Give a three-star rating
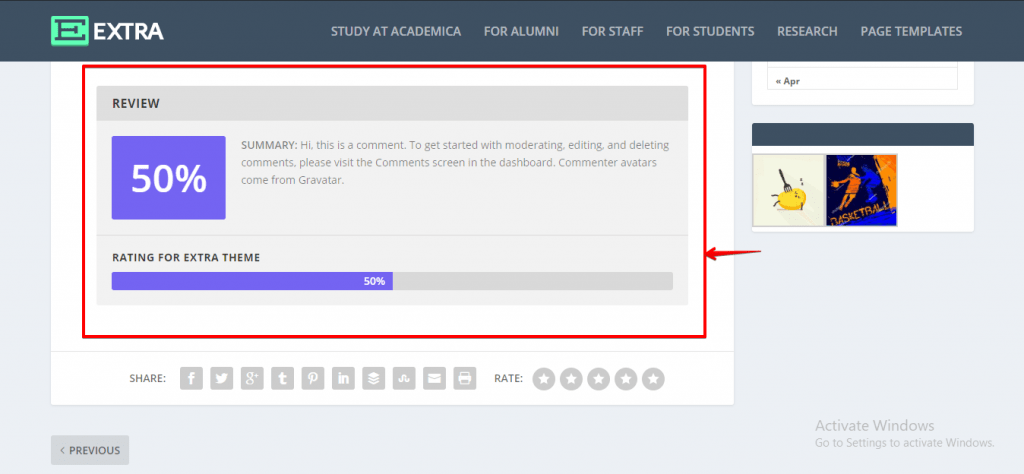 pos(598,379)
